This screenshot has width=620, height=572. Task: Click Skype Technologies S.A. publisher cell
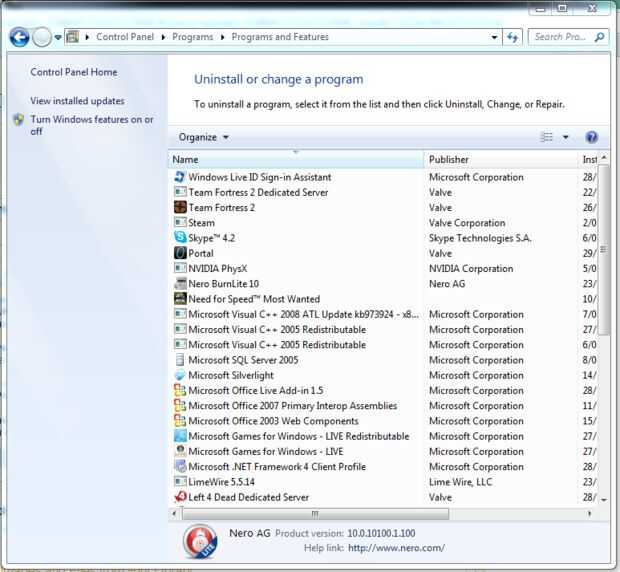pyautogui.click(x=480, y=238)
